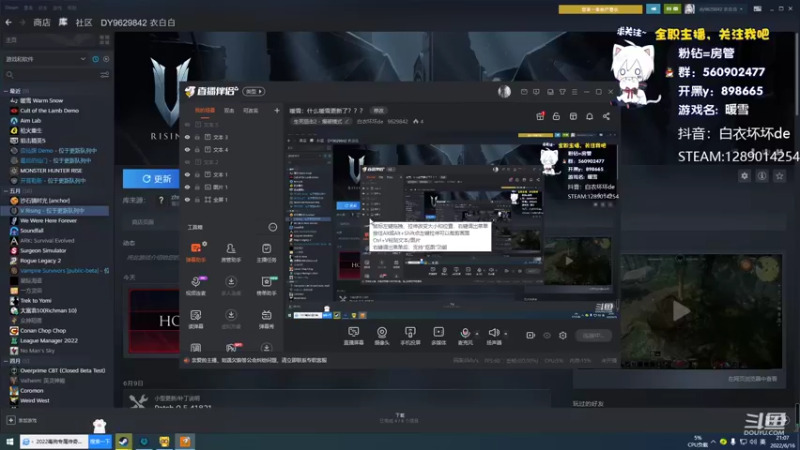Open the 视频连麦 tool icon
This screenshot has height=450, width=800.
pos(196,285)
